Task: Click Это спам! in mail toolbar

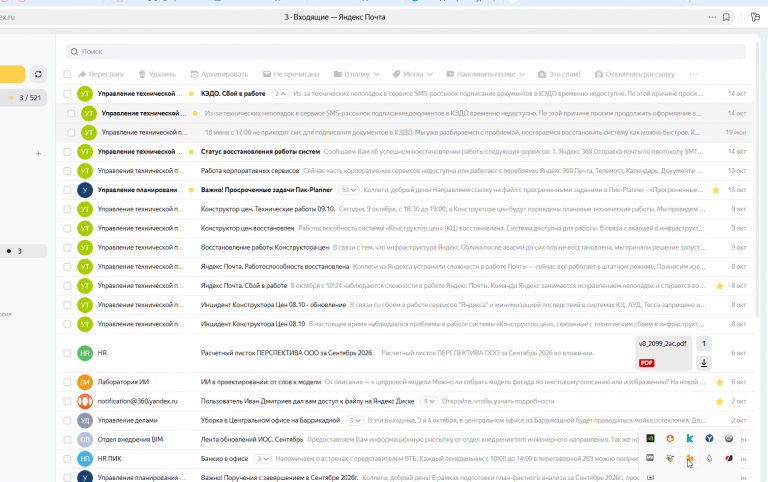Action: click(x=559, y=74)
